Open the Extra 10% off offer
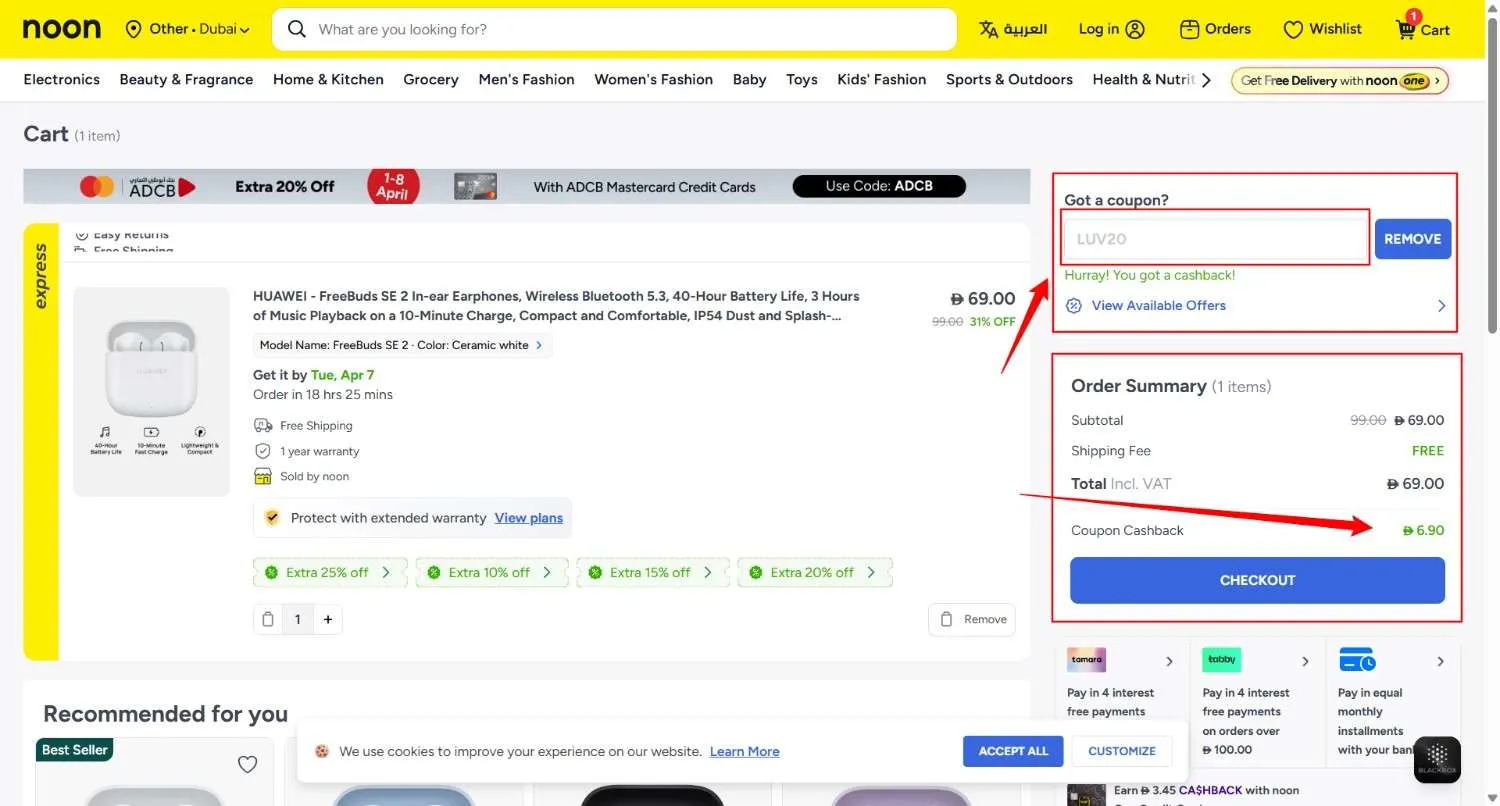Image resolution: width=1500 pixels, height=806 pixels. (492, 573)
